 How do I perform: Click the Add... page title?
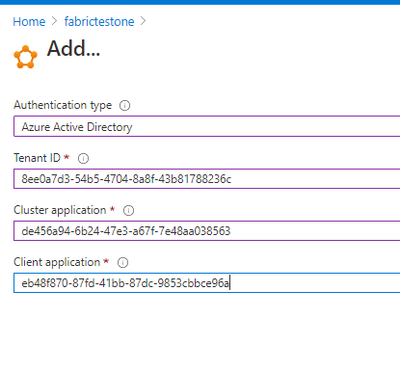pos(74,49)
